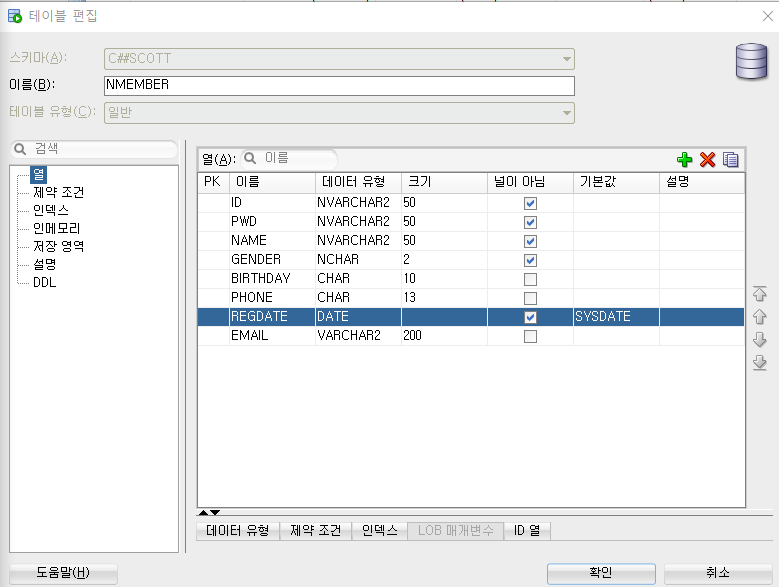The width and height of the screenshot is (779, 587).
Task: Select 인덱스 in the left tree
Action: click(x=50, y=210)
